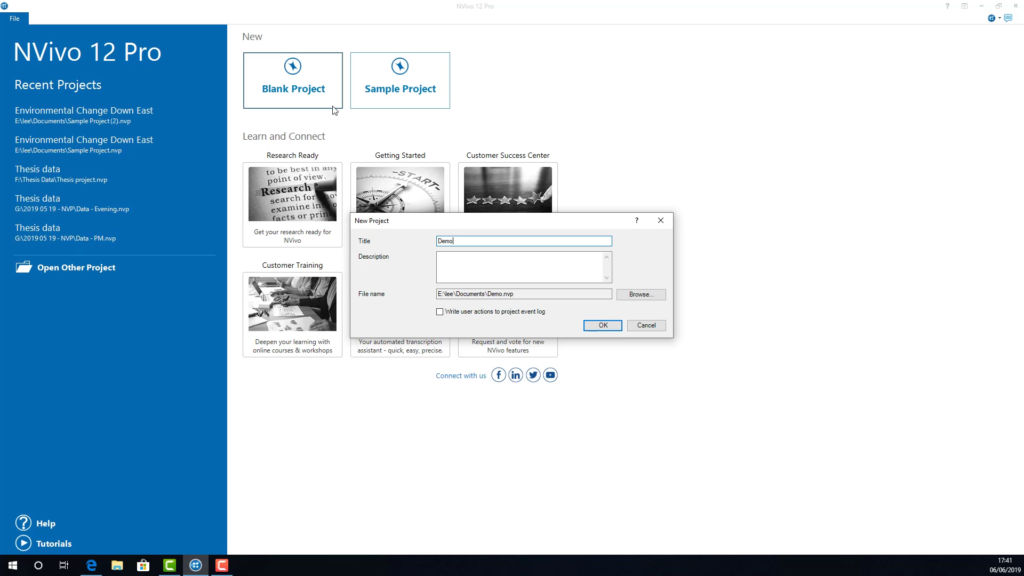
Task: Cancel the New Project dialog
Action: pos(646,325)
